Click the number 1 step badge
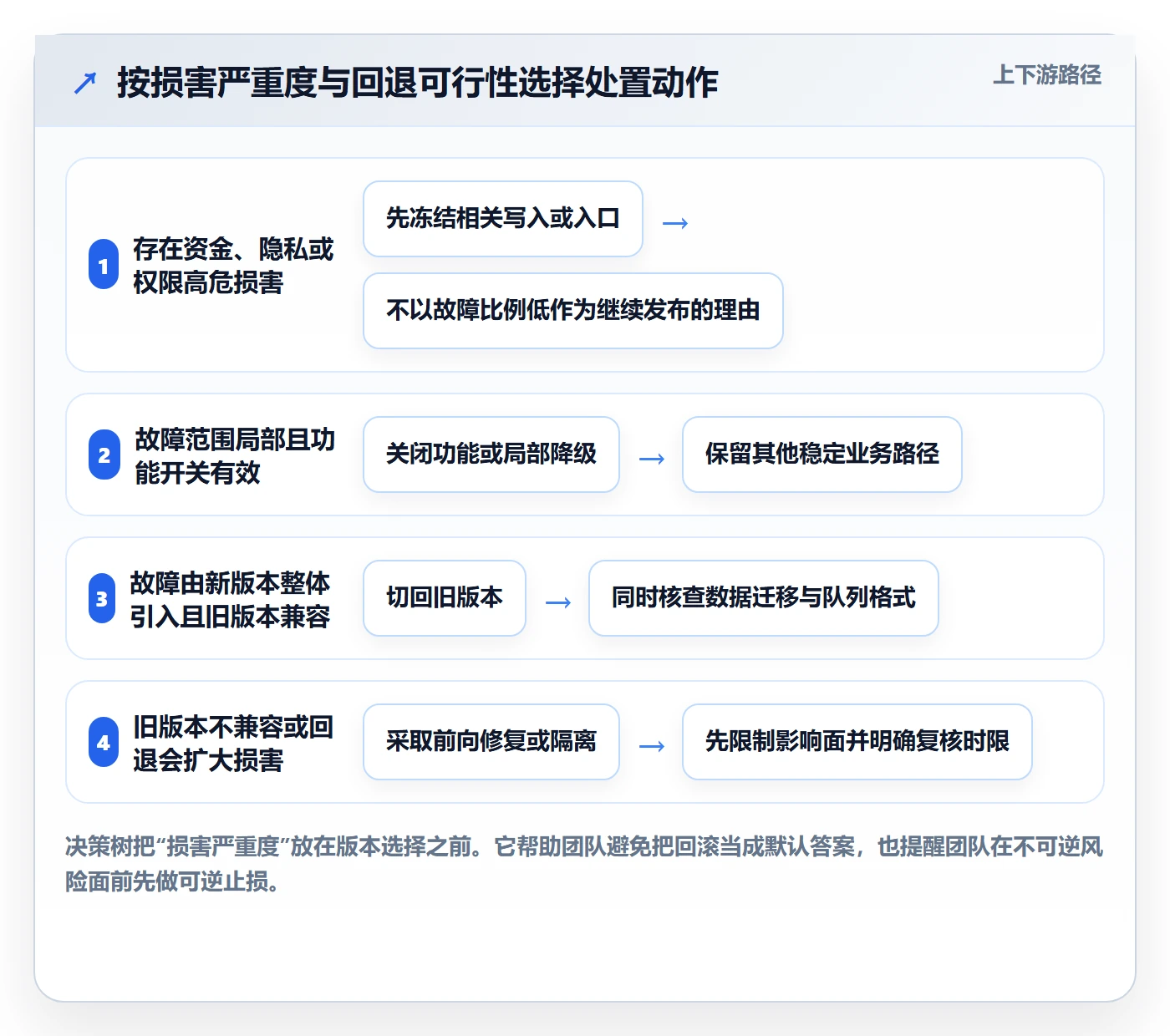 coord(104,265)
